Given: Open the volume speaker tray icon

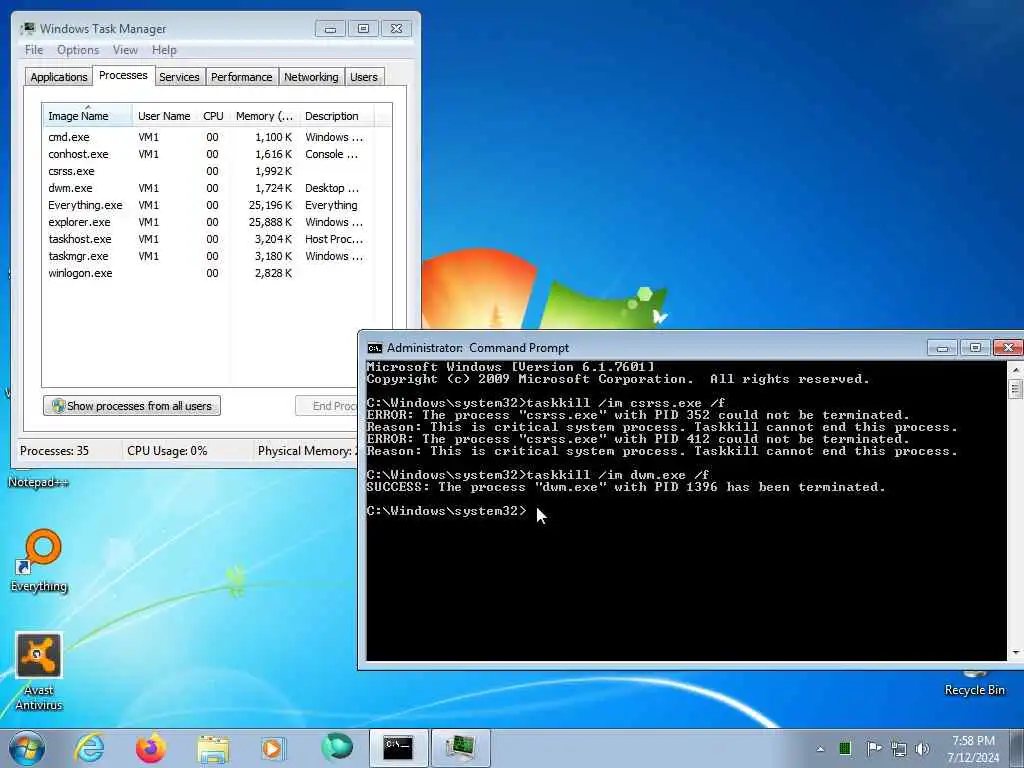Looking at the screenshot, I should pyautogui.click(x=922, y=749).
